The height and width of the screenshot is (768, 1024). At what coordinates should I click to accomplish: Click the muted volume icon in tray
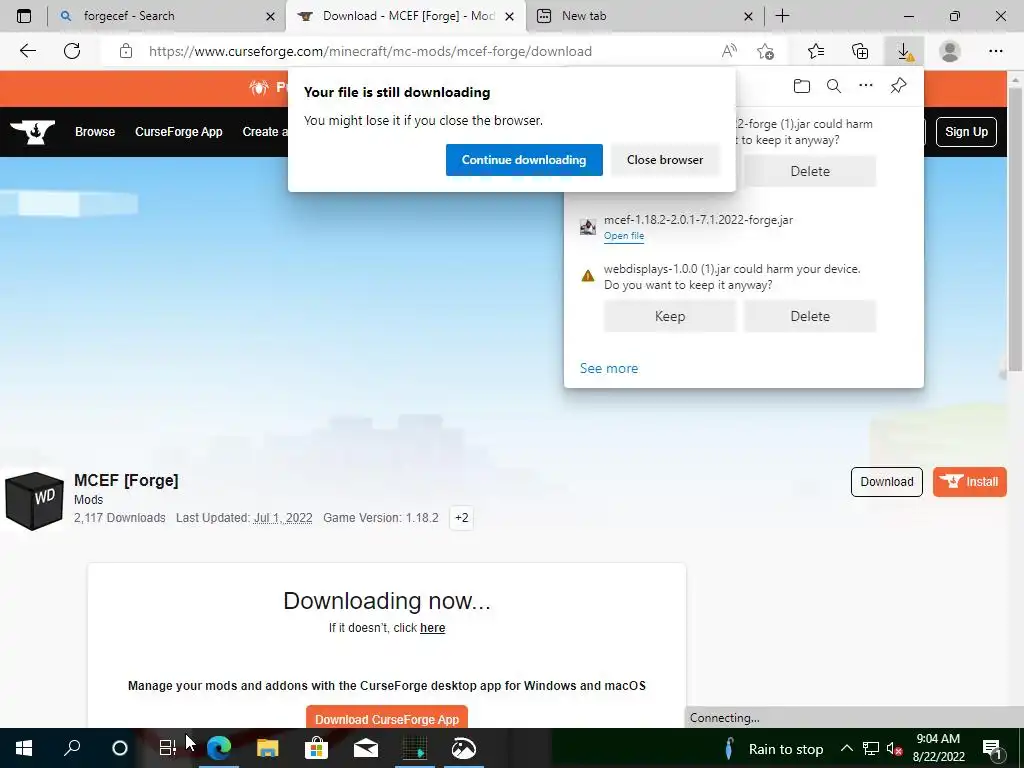(x=894, y=748)
